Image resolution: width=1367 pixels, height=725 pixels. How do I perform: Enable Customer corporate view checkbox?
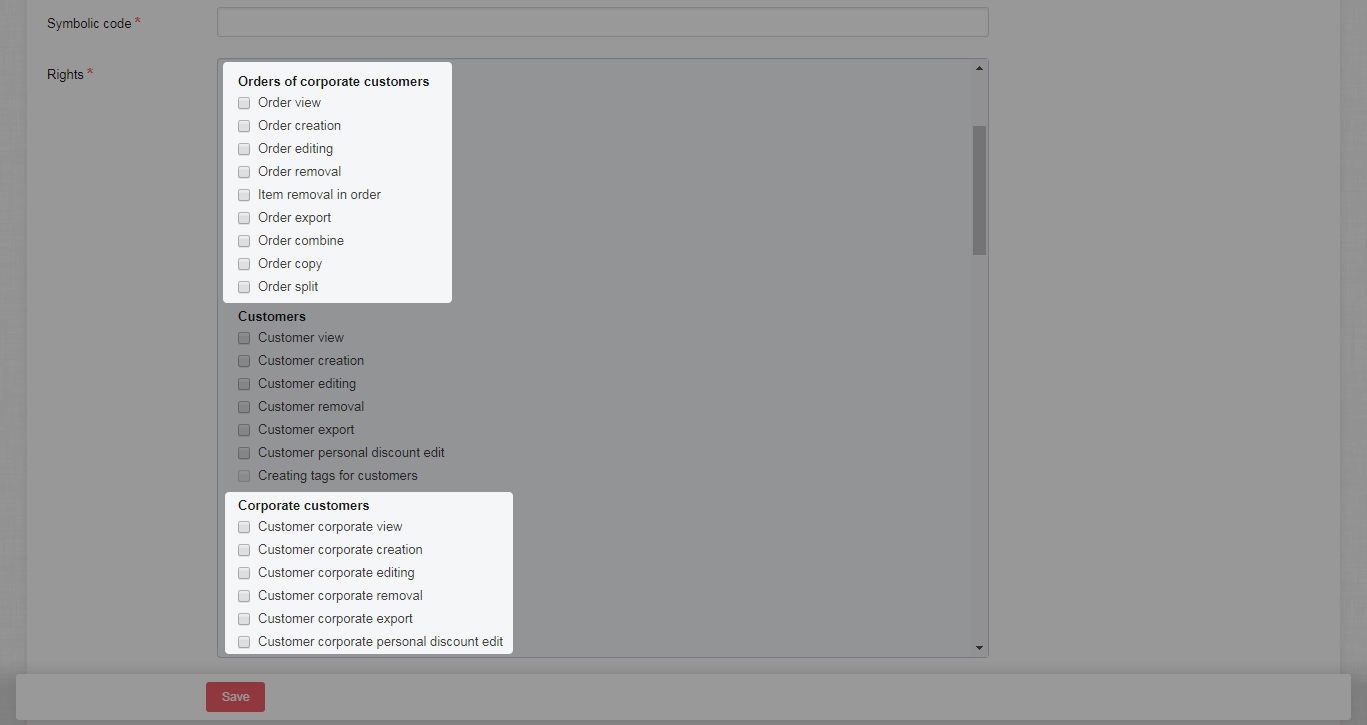point(244,527)
